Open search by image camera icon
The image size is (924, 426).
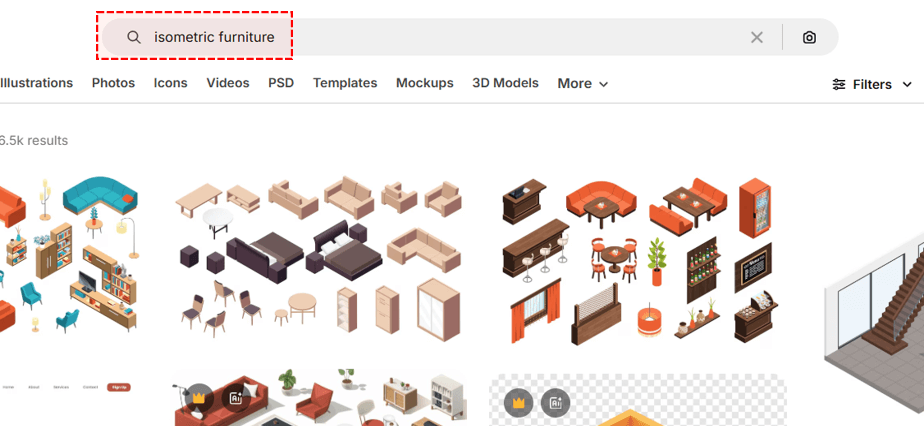click(809, 37)
